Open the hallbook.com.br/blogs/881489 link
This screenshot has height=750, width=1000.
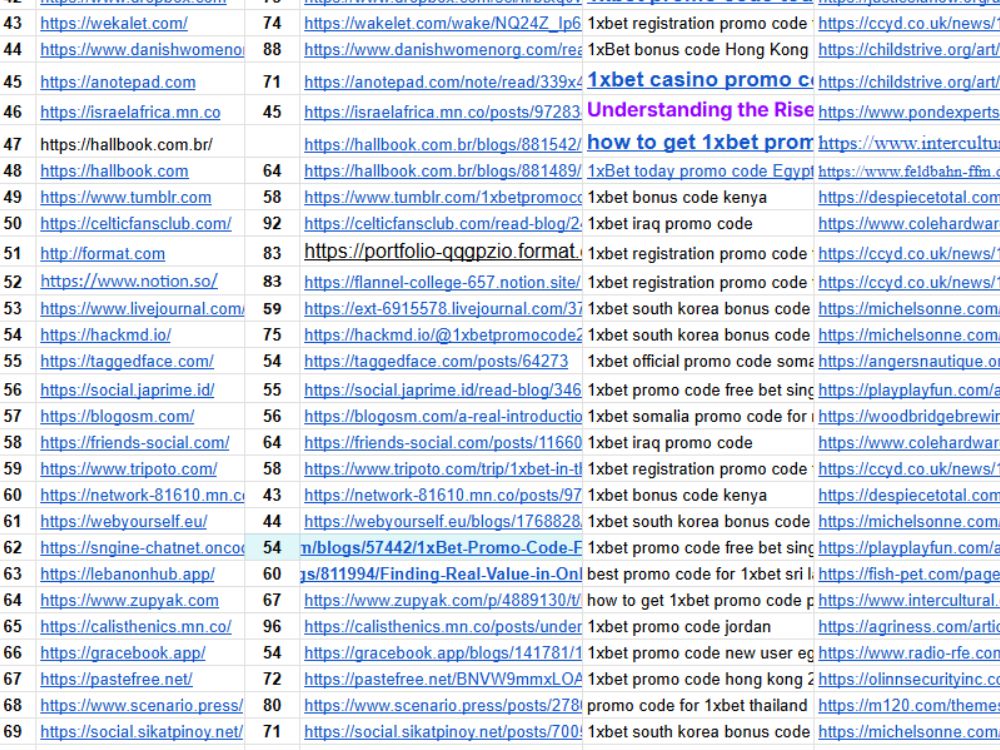click(x=443, y=171)
